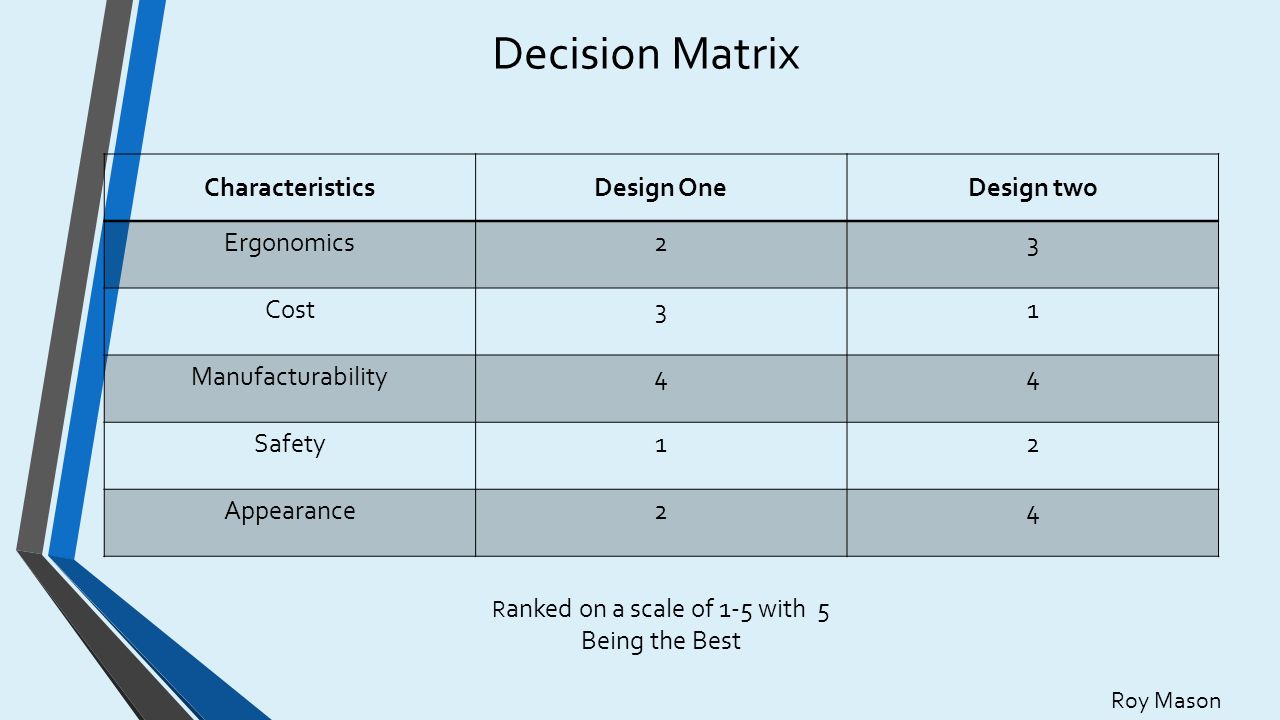Select Design One Ergonomics score cell
Screen dimensions: 1280x720
point(661,255)
